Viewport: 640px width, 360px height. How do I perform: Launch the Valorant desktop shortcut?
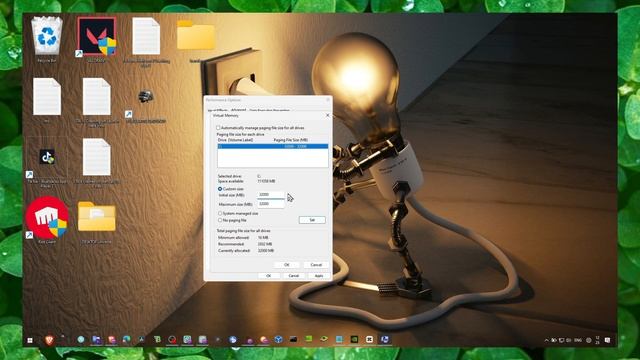(97, 39)
